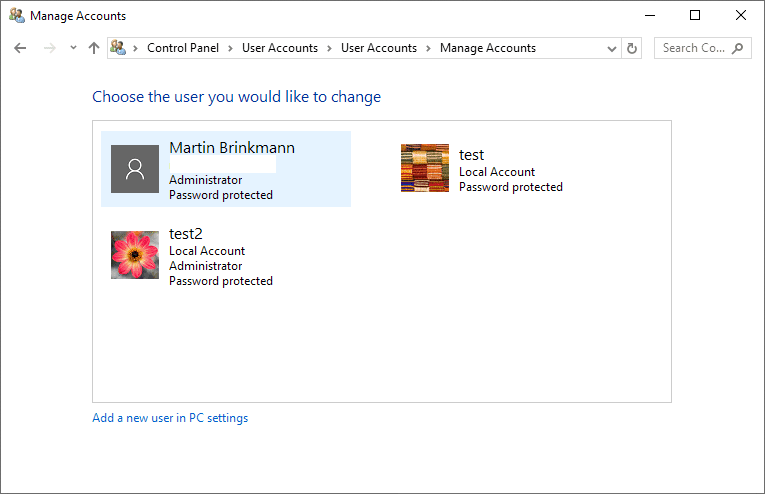Open second User Accounts breadcrumb
765x494 pixels.
point(379,48)
